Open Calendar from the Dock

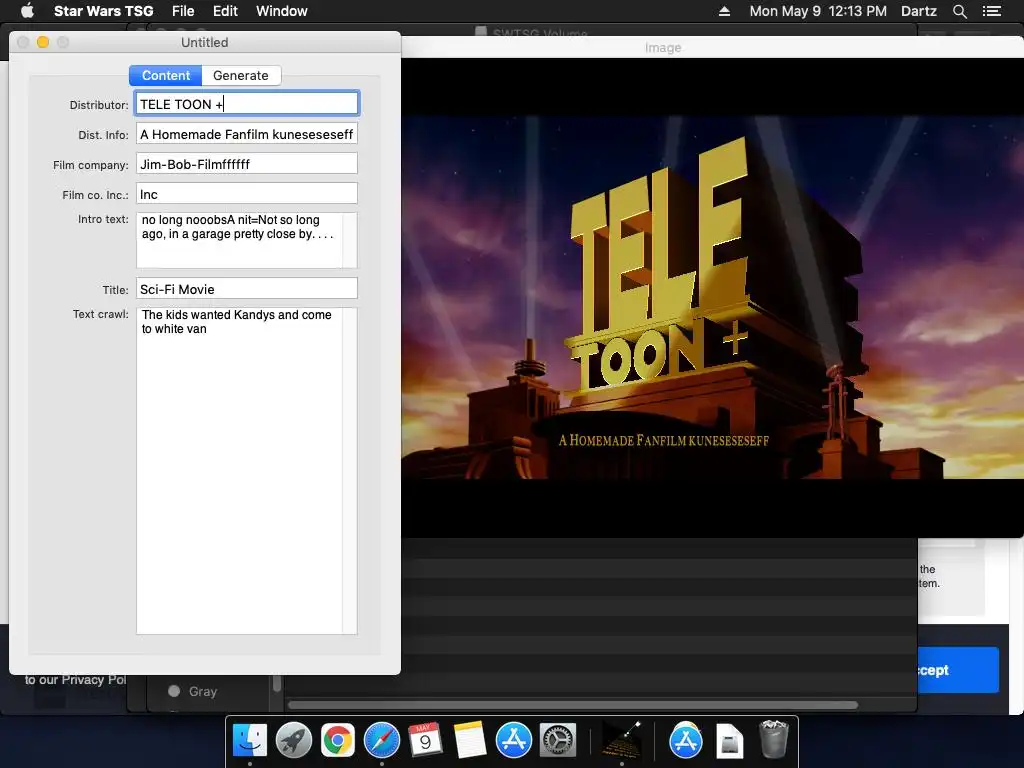(x=425, y=740)
